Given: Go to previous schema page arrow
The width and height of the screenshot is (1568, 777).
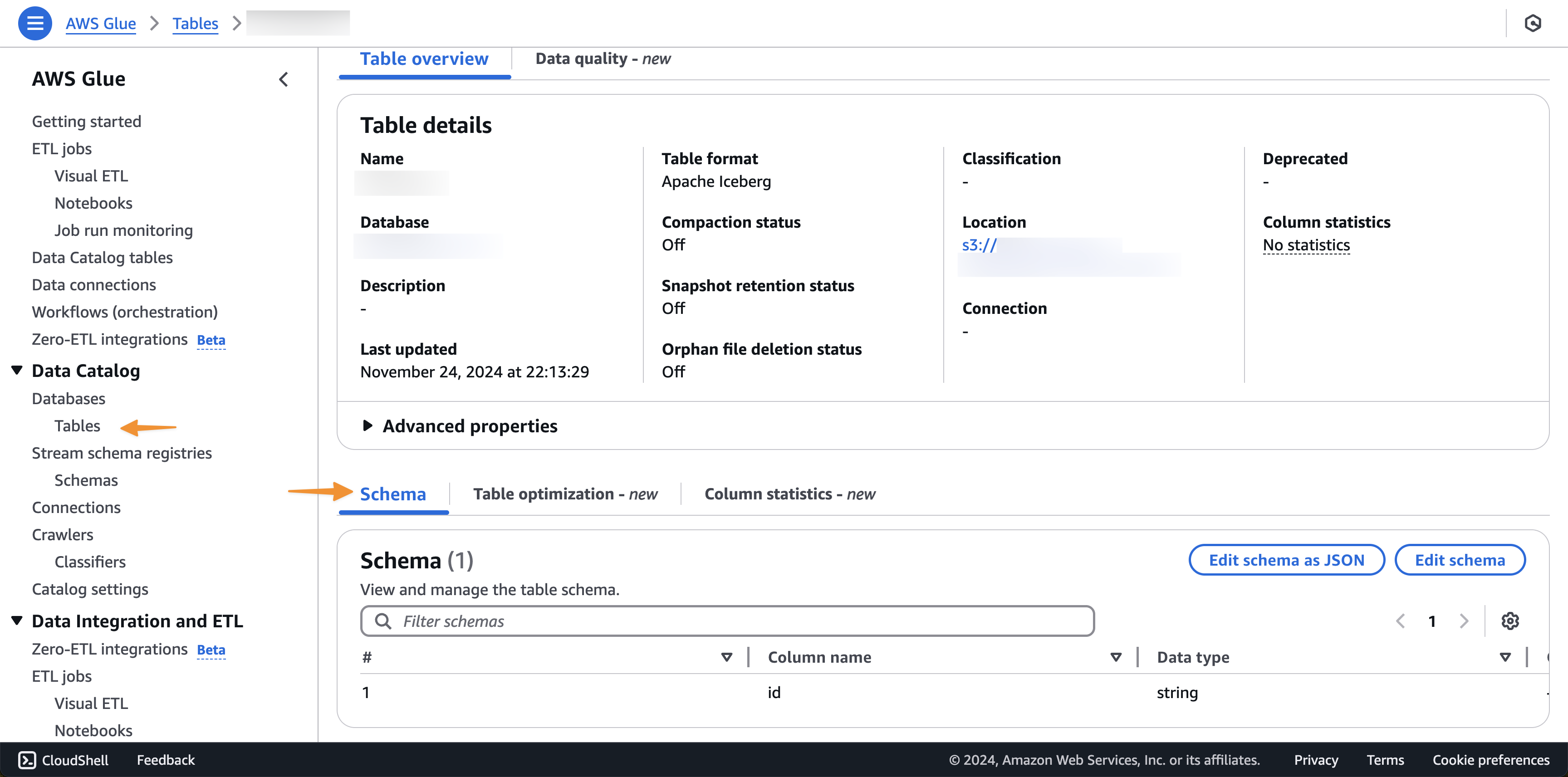Looking at the screenshot, I should (1401, 621).
